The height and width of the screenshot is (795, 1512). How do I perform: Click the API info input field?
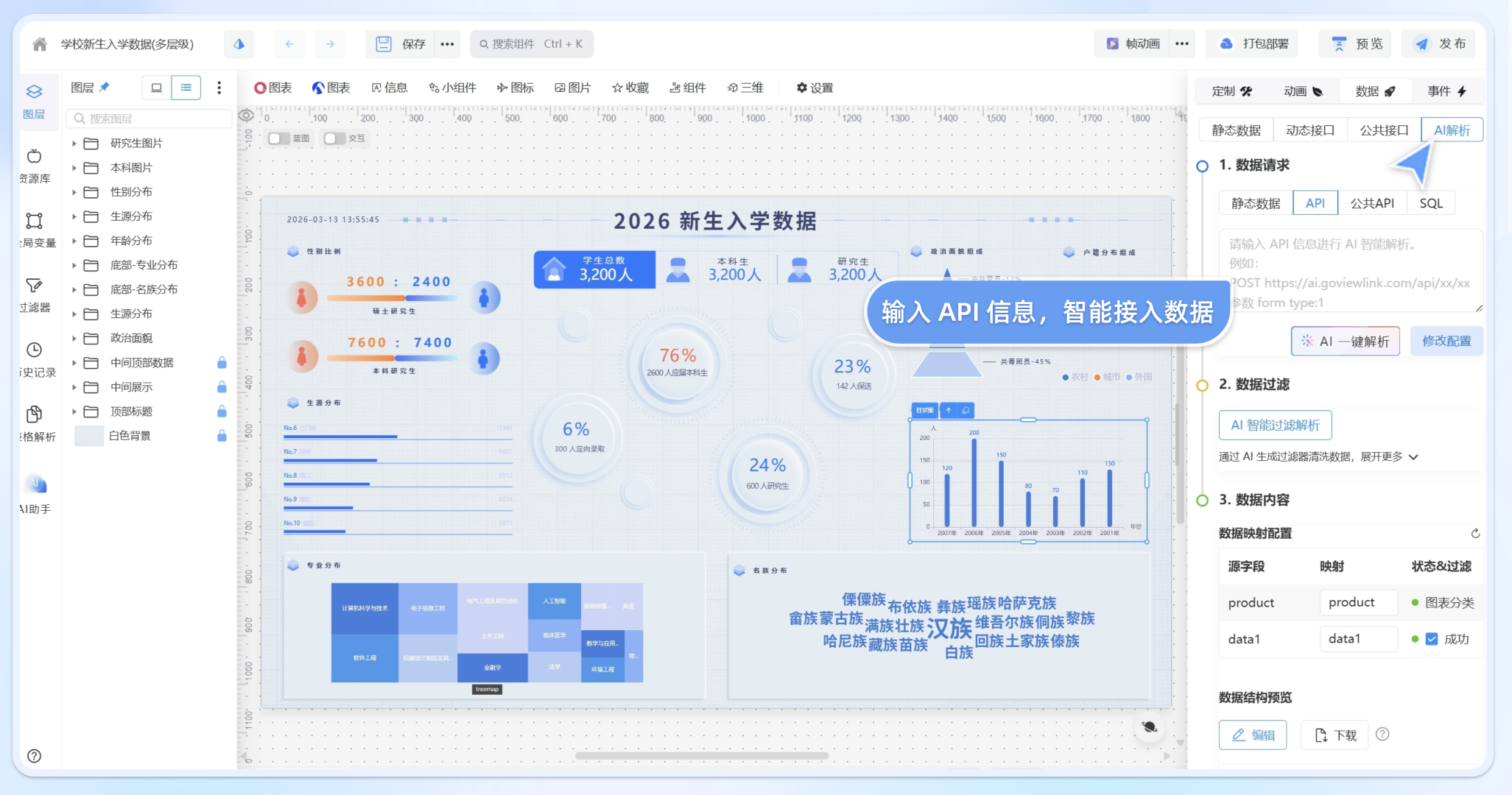tap(1351, 272)
